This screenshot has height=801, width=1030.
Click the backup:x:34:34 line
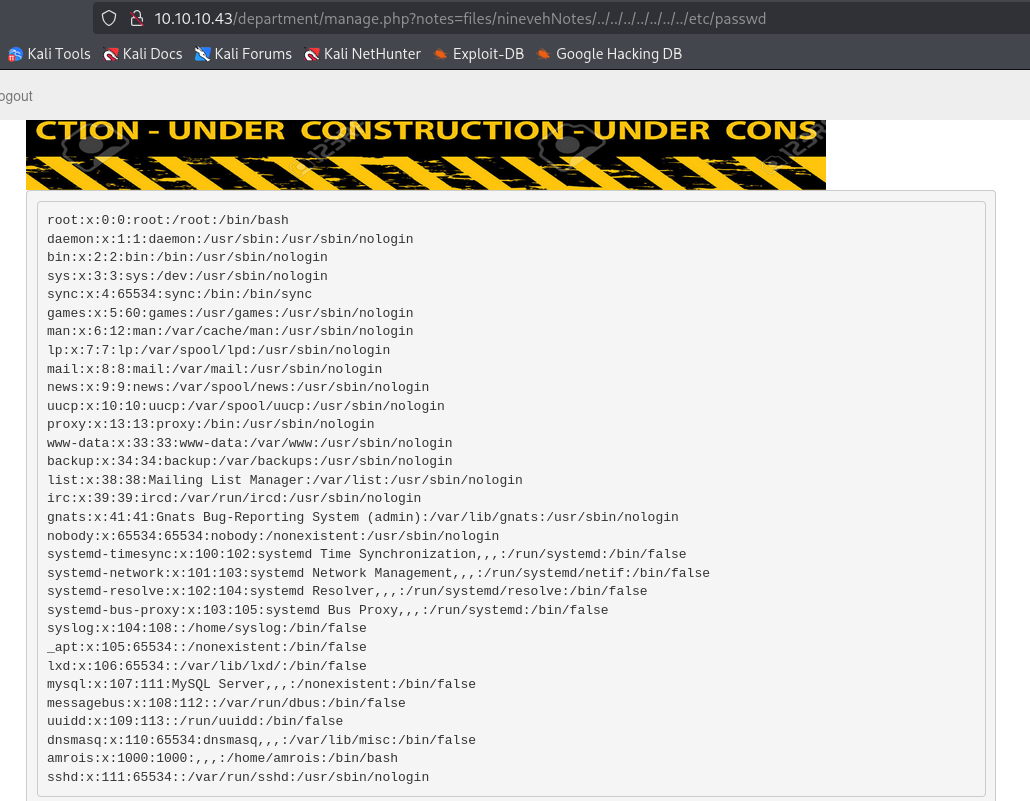tap(250, 461)
